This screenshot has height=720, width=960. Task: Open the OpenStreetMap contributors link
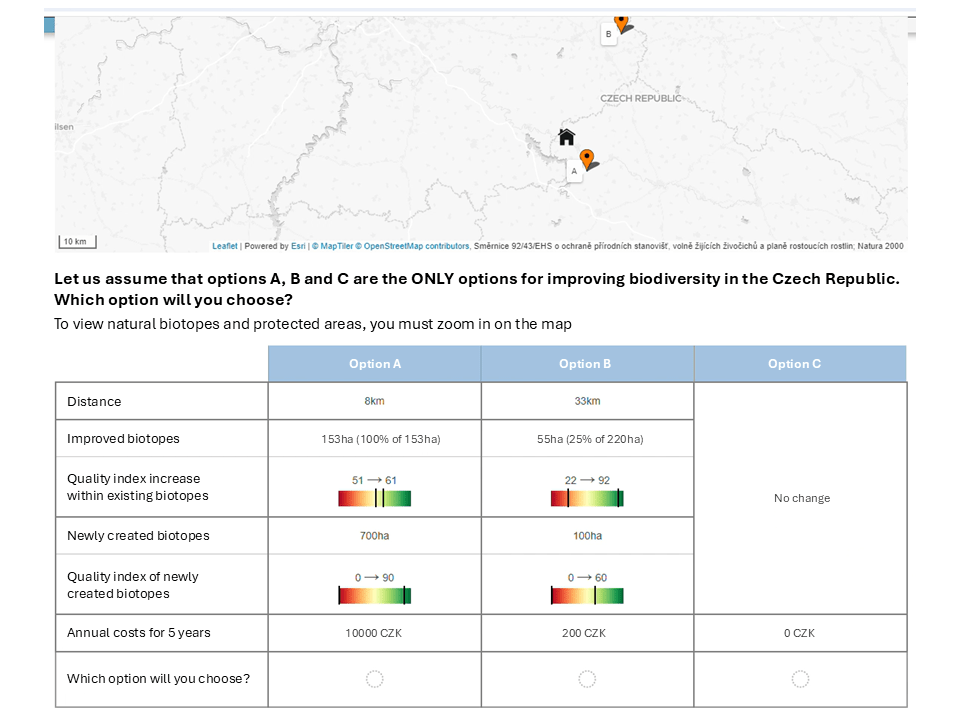point(416,246)
